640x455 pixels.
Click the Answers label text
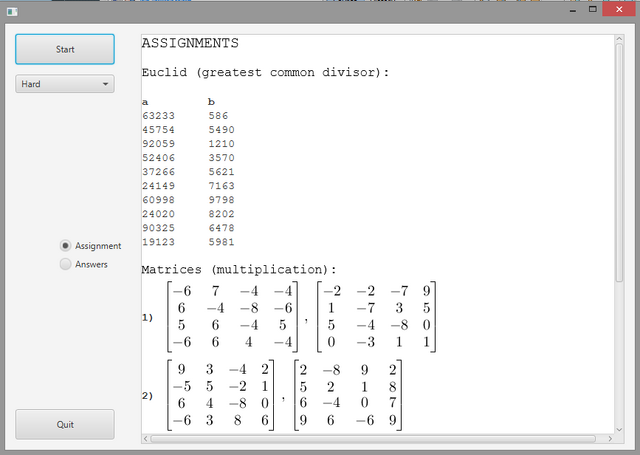91,264
